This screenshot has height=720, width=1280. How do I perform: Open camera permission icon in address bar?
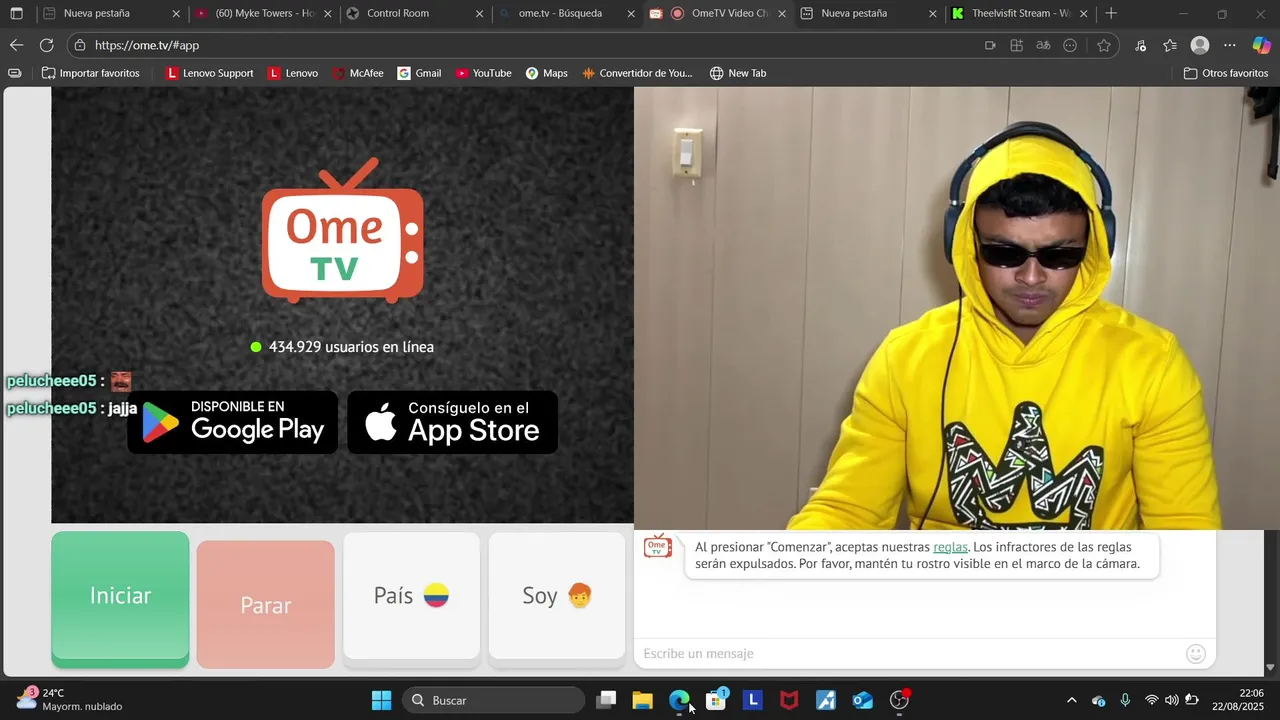pyautogui.click(x=990, y=45)
